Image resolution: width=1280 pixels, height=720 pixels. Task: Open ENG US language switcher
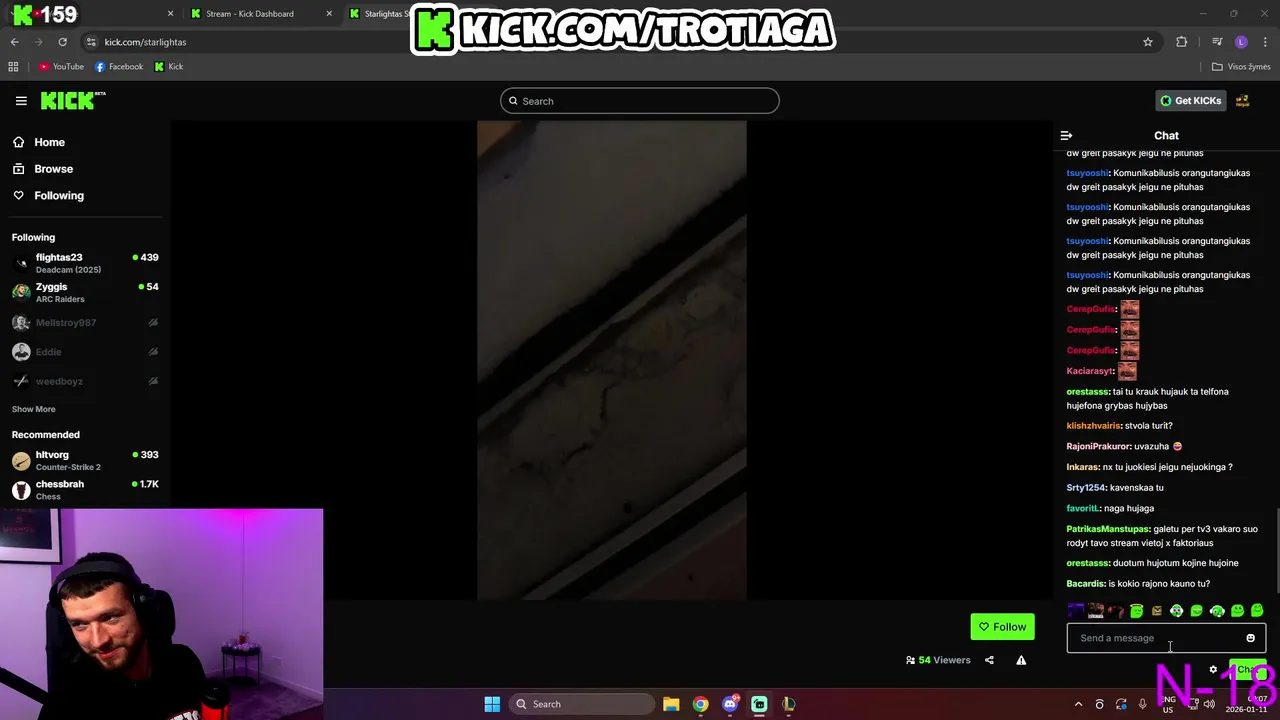1168,704
